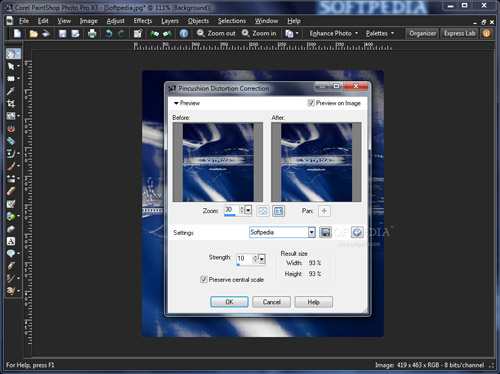Open the Organizer
The height and width of the screenshot is (374, 500).
click(422, 33)
